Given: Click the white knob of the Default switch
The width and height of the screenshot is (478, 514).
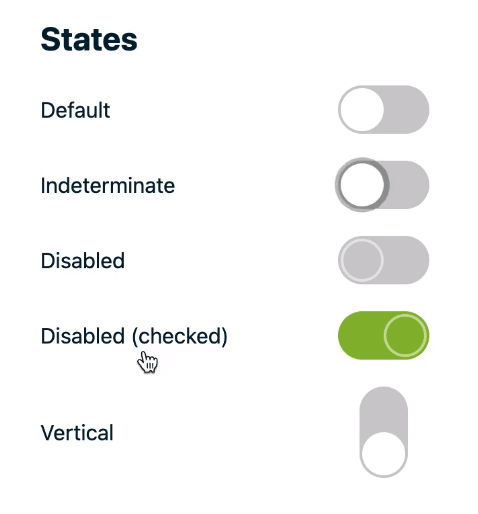Looking at the screenshot, I should coord(362,110).
